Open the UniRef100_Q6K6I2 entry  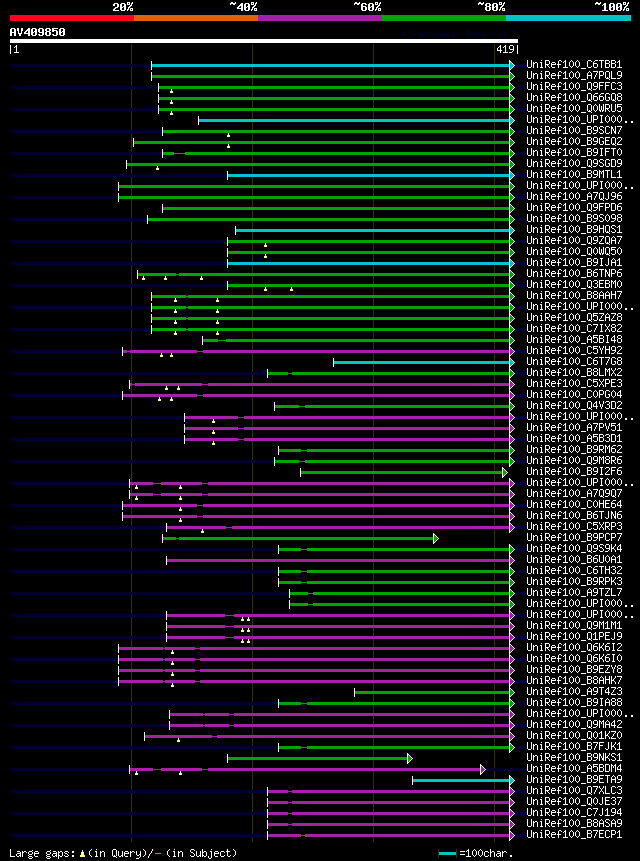coord(574,647)
